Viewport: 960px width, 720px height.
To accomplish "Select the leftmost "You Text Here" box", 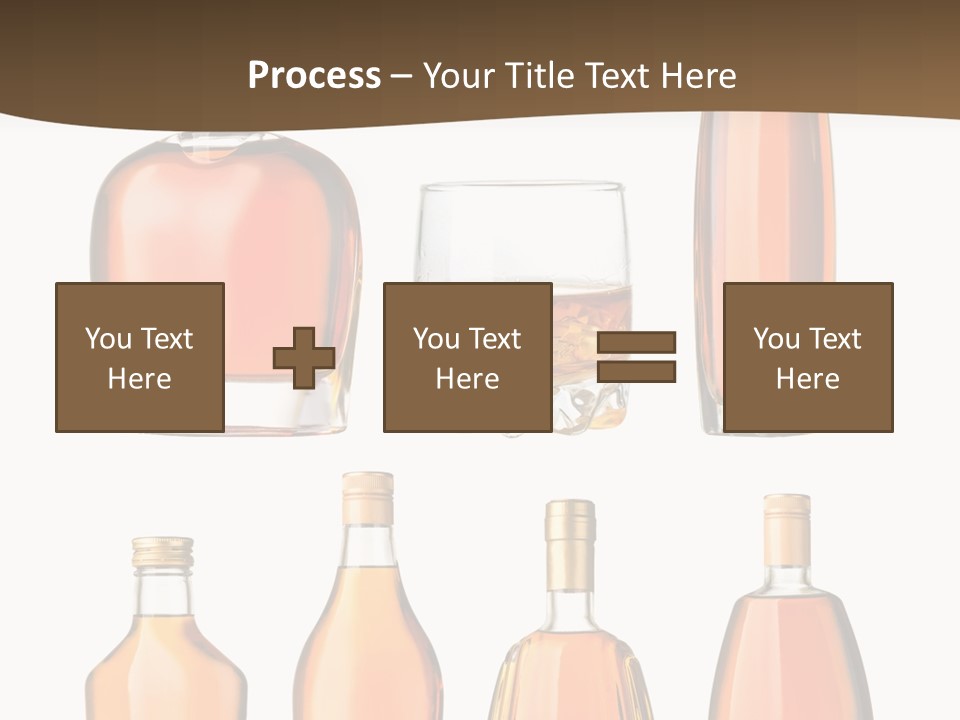I will pos(139,357).
